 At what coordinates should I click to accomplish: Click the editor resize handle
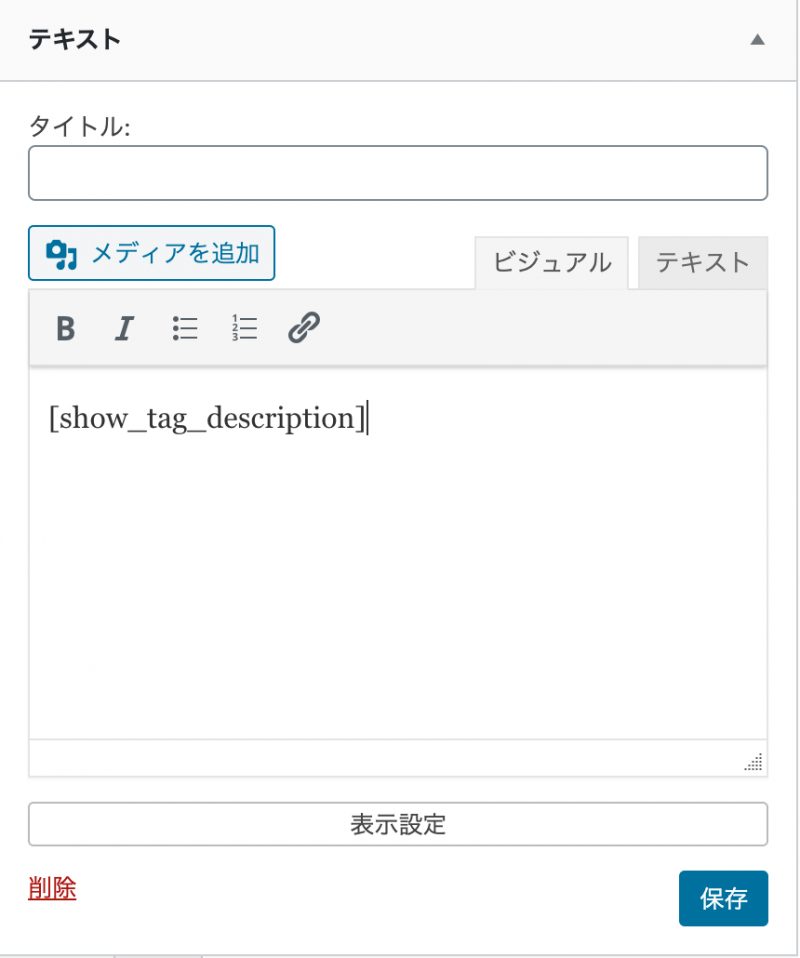click(x=754, y=763)
